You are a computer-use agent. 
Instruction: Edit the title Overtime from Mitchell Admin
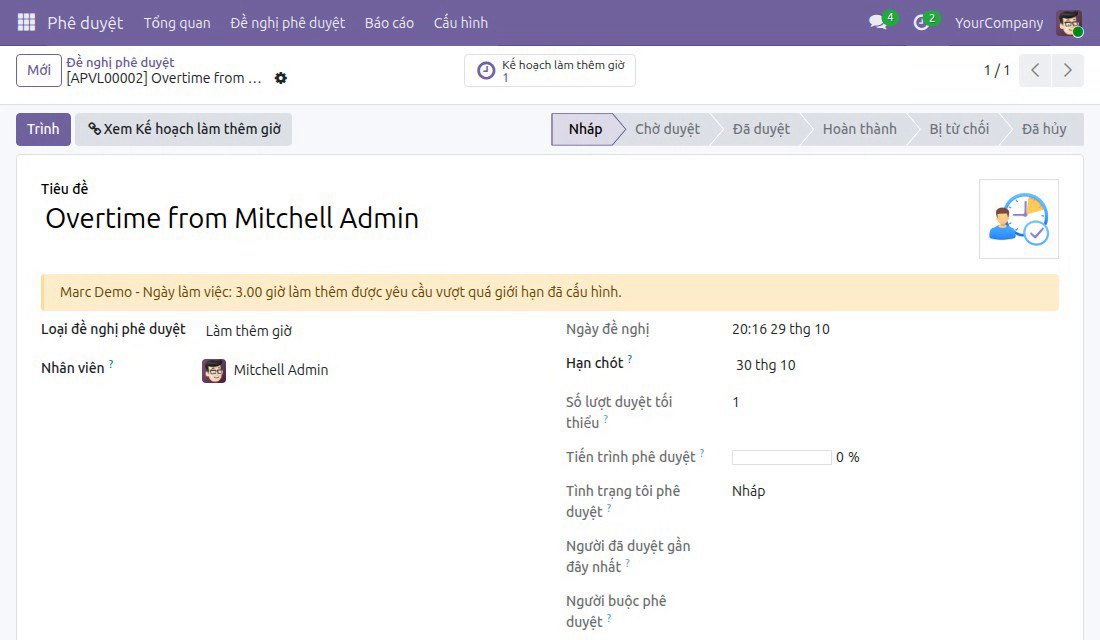click(232, 218)
